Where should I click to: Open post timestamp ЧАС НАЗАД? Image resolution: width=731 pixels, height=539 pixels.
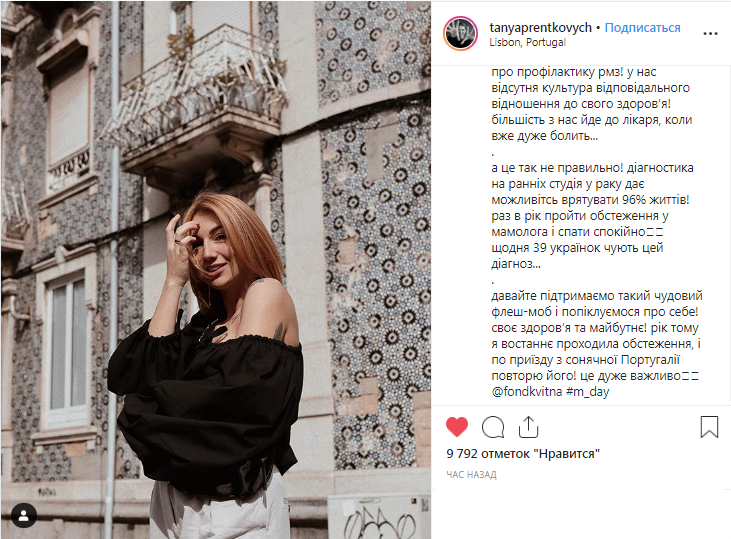click(x=471, y=475)
